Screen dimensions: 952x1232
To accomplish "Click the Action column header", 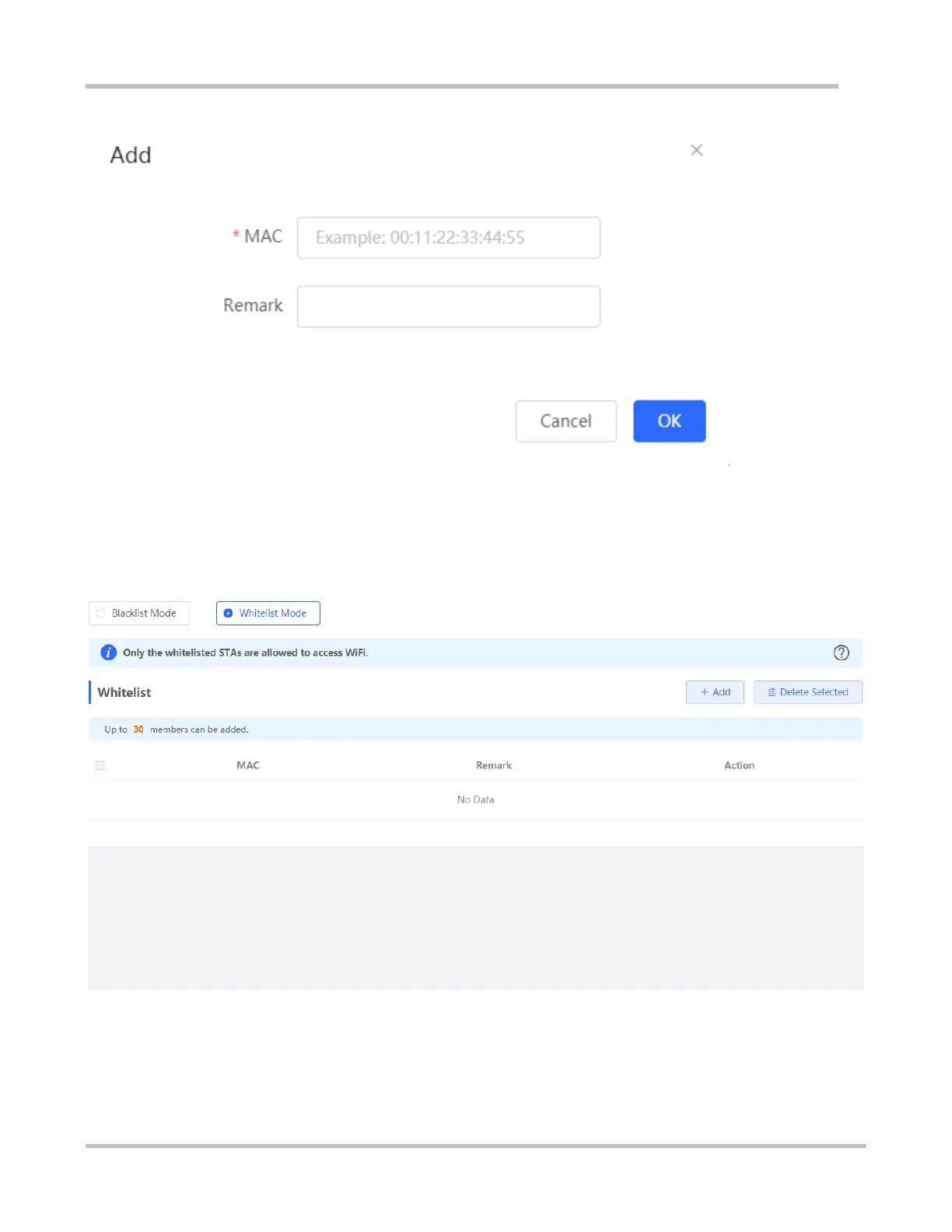I will coord(739,765).
